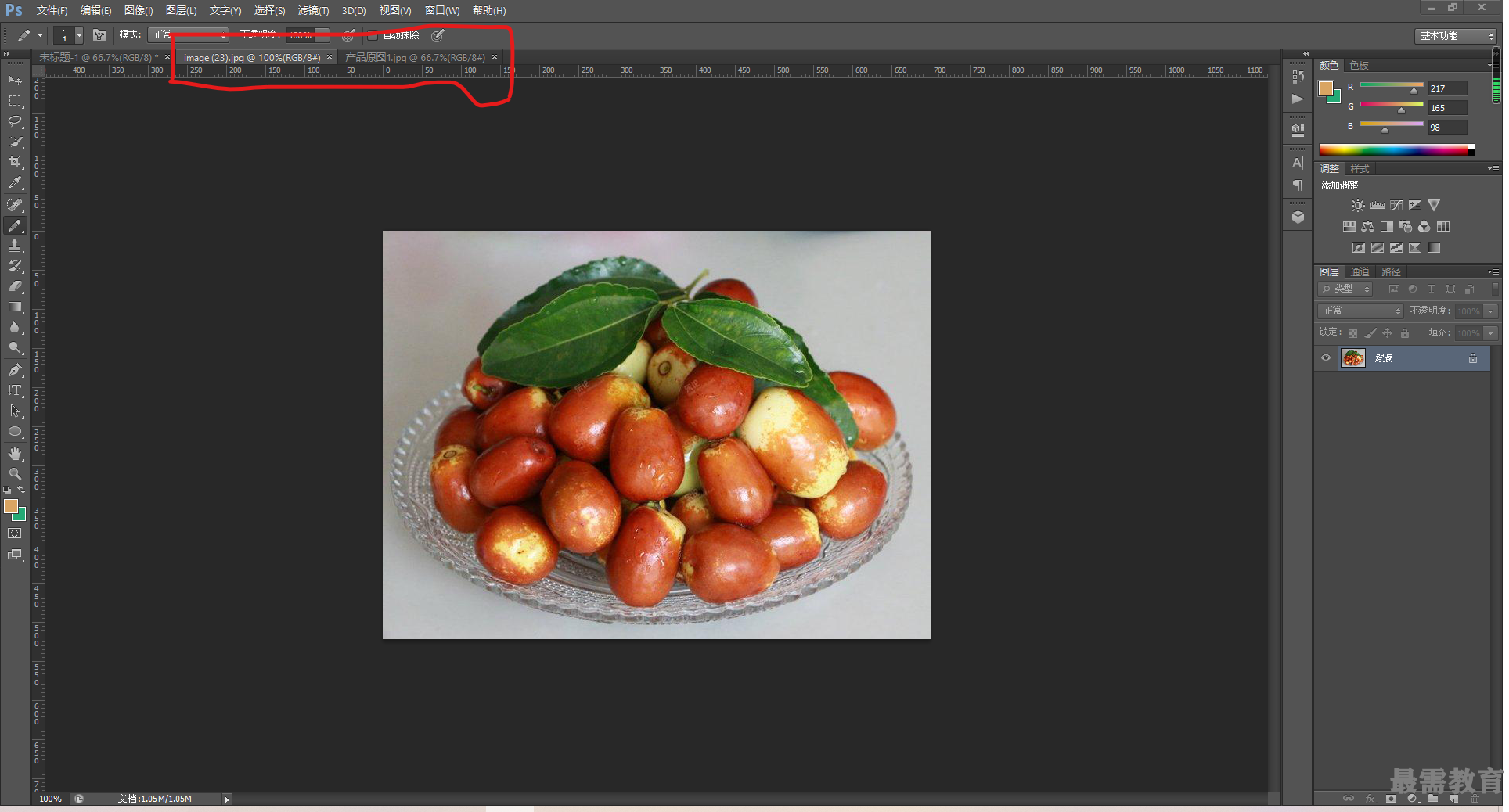Select the Eraser tool
This screenshot has height=812, width=1509.
click(15, 286)
